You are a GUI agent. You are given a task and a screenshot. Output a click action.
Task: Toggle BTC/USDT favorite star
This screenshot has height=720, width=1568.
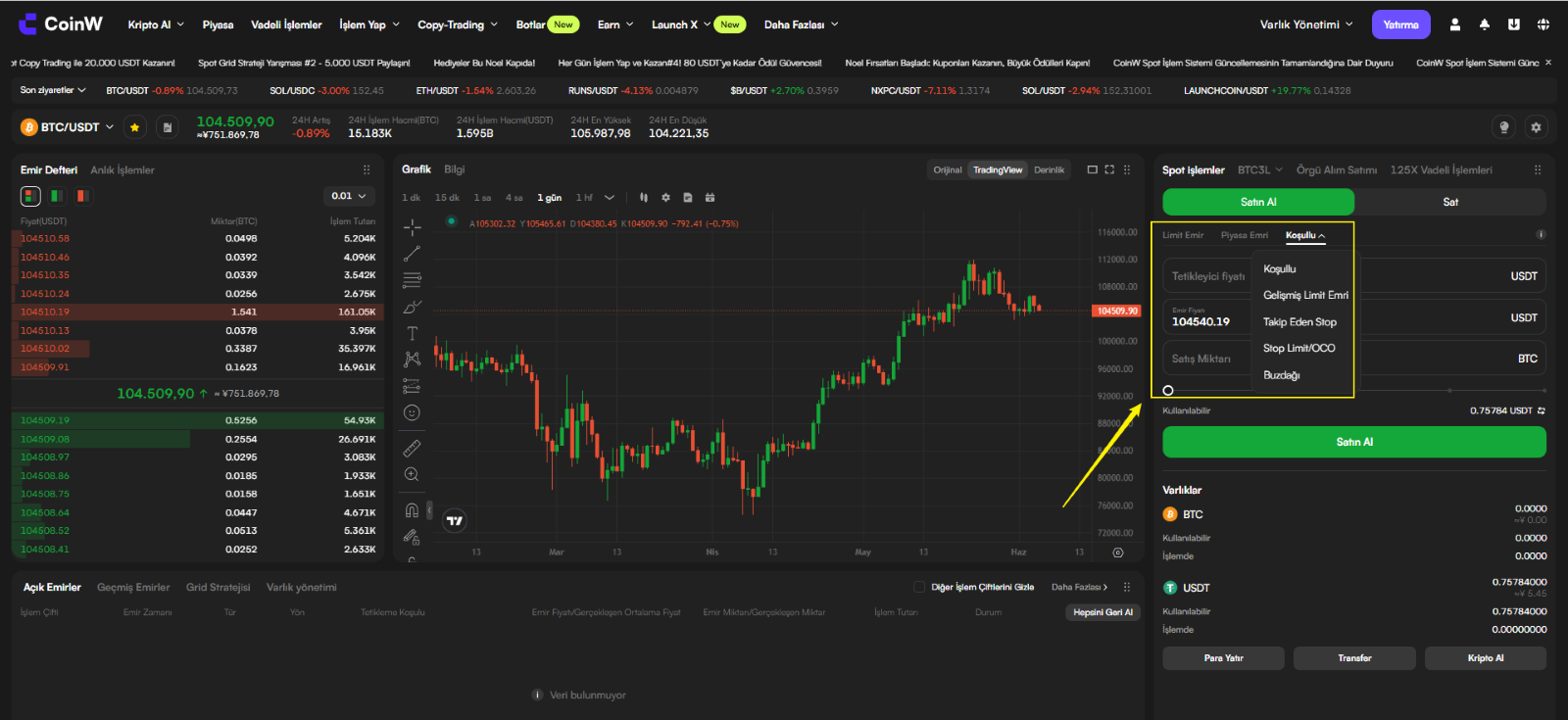pyautogui.click(x=134, y=127)
